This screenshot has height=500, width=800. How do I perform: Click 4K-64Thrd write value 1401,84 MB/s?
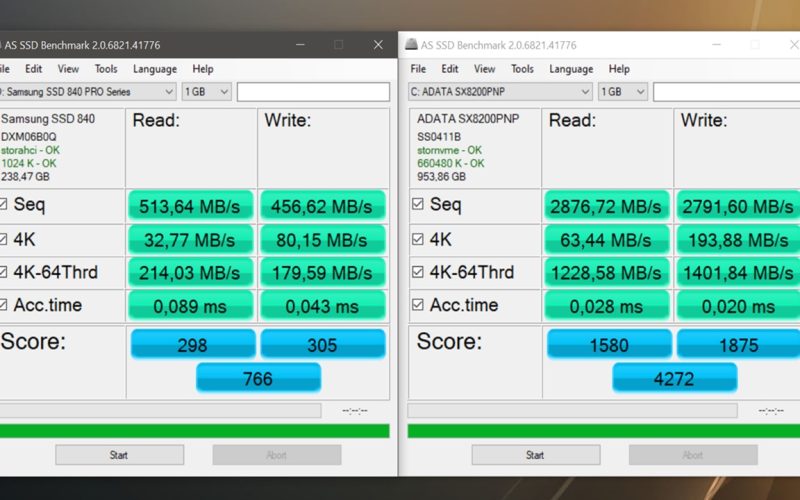pos(738,272)
